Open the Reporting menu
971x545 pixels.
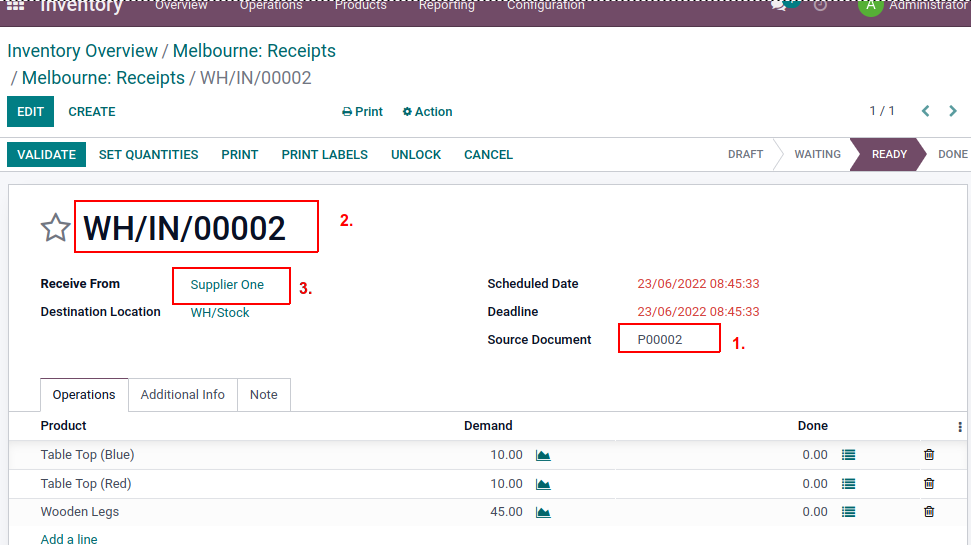pyautogui.click(x=447, y=6)
